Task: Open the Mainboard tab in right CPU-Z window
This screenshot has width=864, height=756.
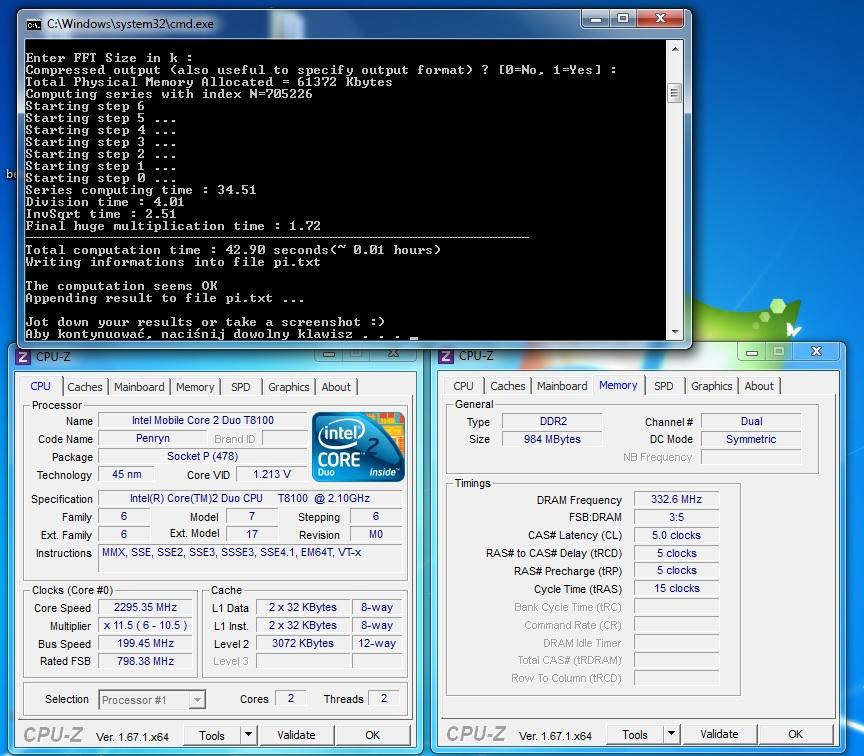Action: click(x=562, y=386)
